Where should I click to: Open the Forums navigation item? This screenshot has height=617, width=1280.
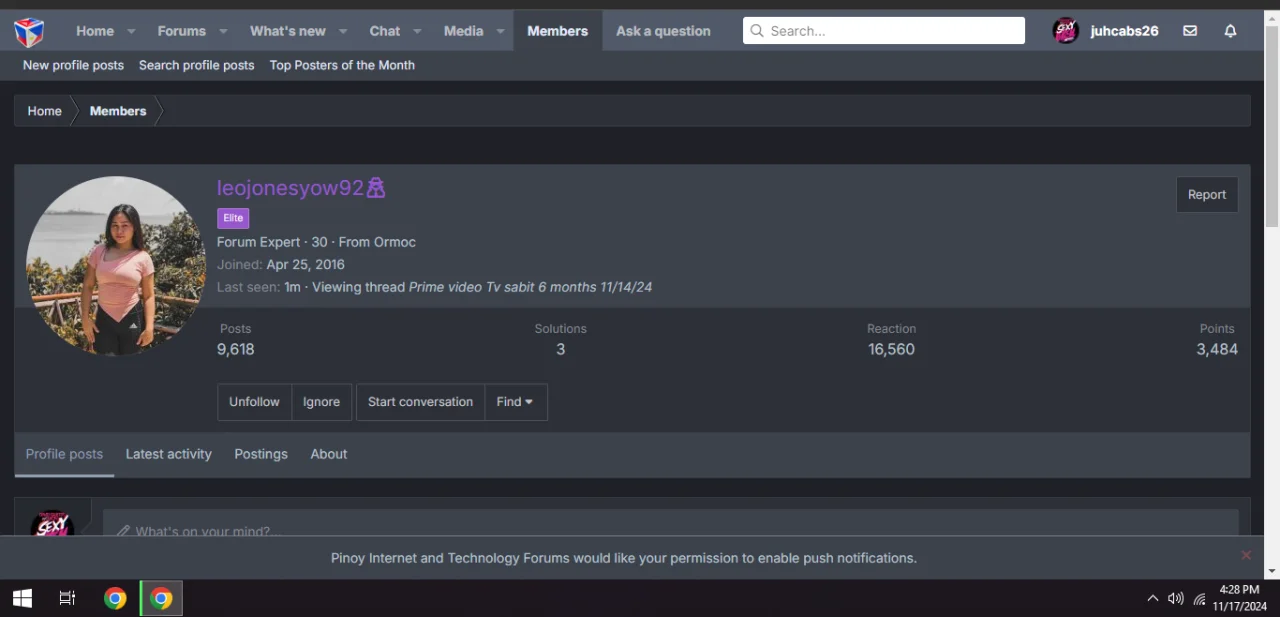click(x=181, y=31)
